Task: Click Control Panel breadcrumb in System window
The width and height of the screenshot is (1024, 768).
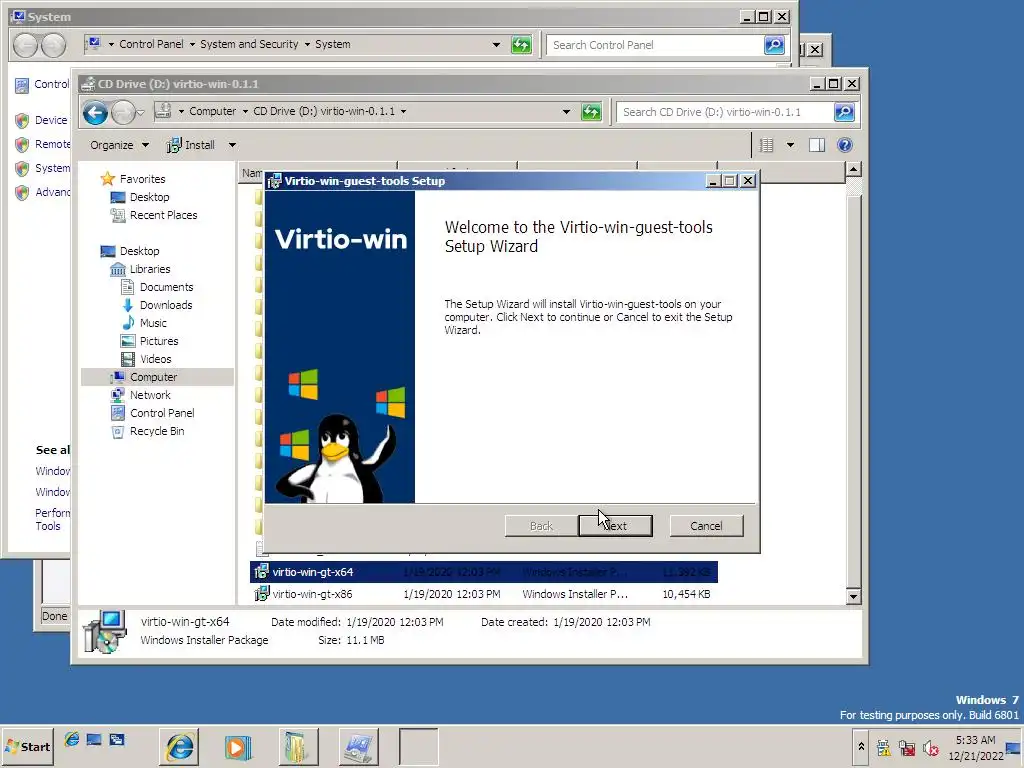Action: (151, 44)
